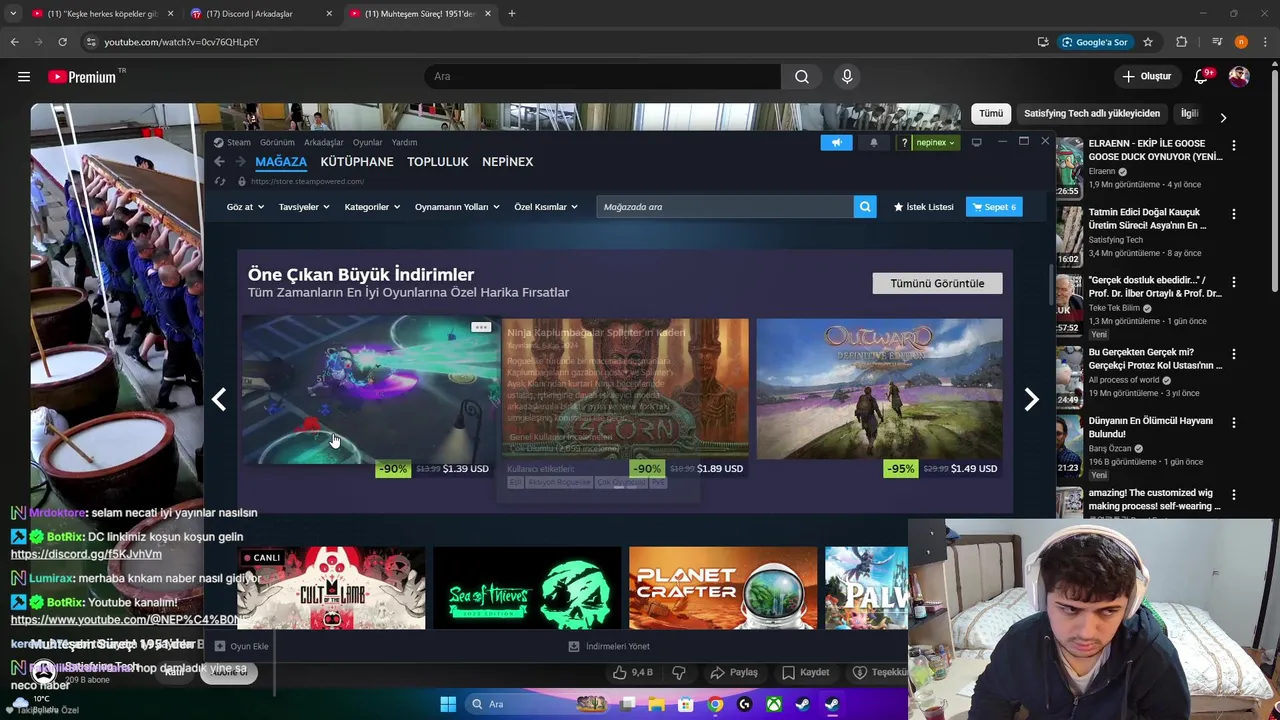Reload the Steam store page
1280x720 pixels.
click(220, 181)
